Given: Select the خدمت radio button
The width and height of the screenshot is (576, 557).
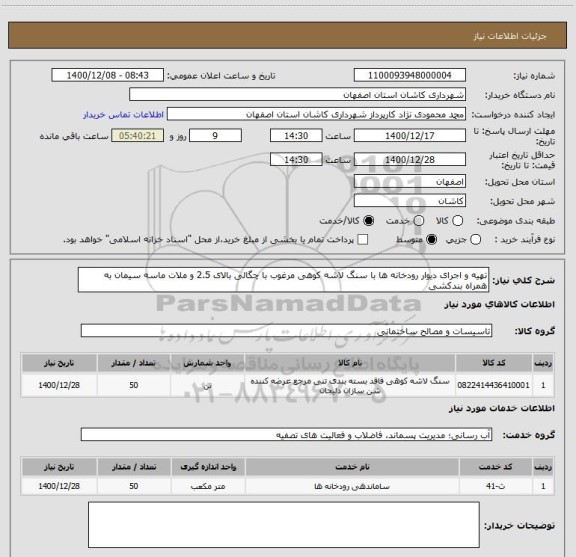Looking at the screenshot, I should coord(419,221).
